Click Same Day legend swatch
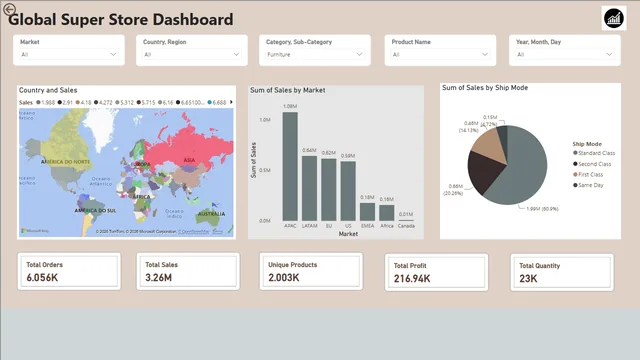This screenshot has width=640, height=360. point(575,185)
